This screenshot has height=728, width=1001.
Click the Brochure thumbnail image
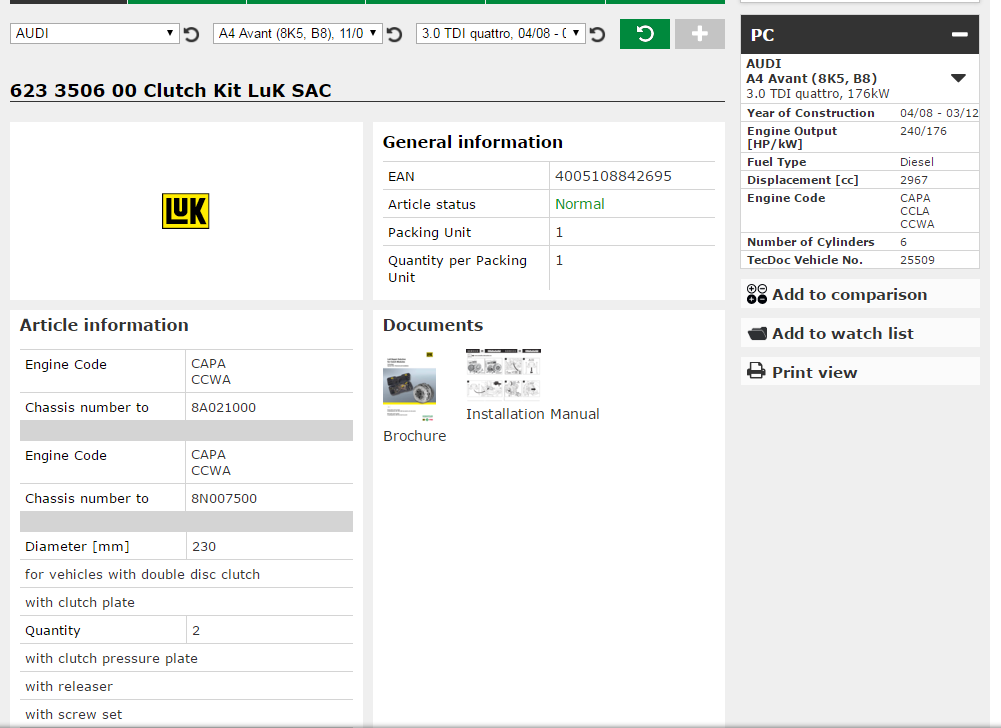[x=409, y=386]
